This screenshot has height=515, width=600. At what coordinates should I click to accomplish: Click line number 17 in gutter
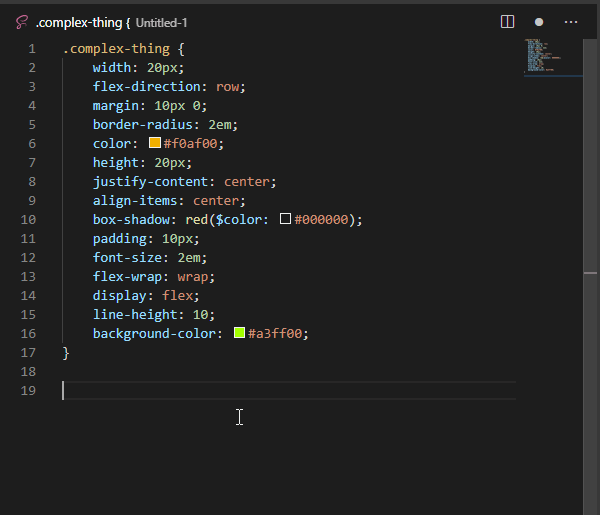(28, 352)
